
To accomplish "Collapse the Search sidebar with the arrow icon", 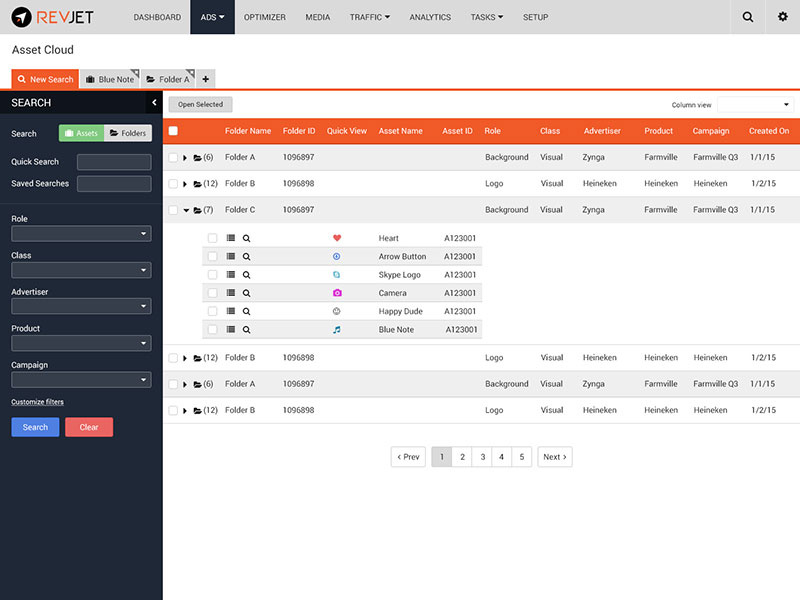I will tap(154, 103).
